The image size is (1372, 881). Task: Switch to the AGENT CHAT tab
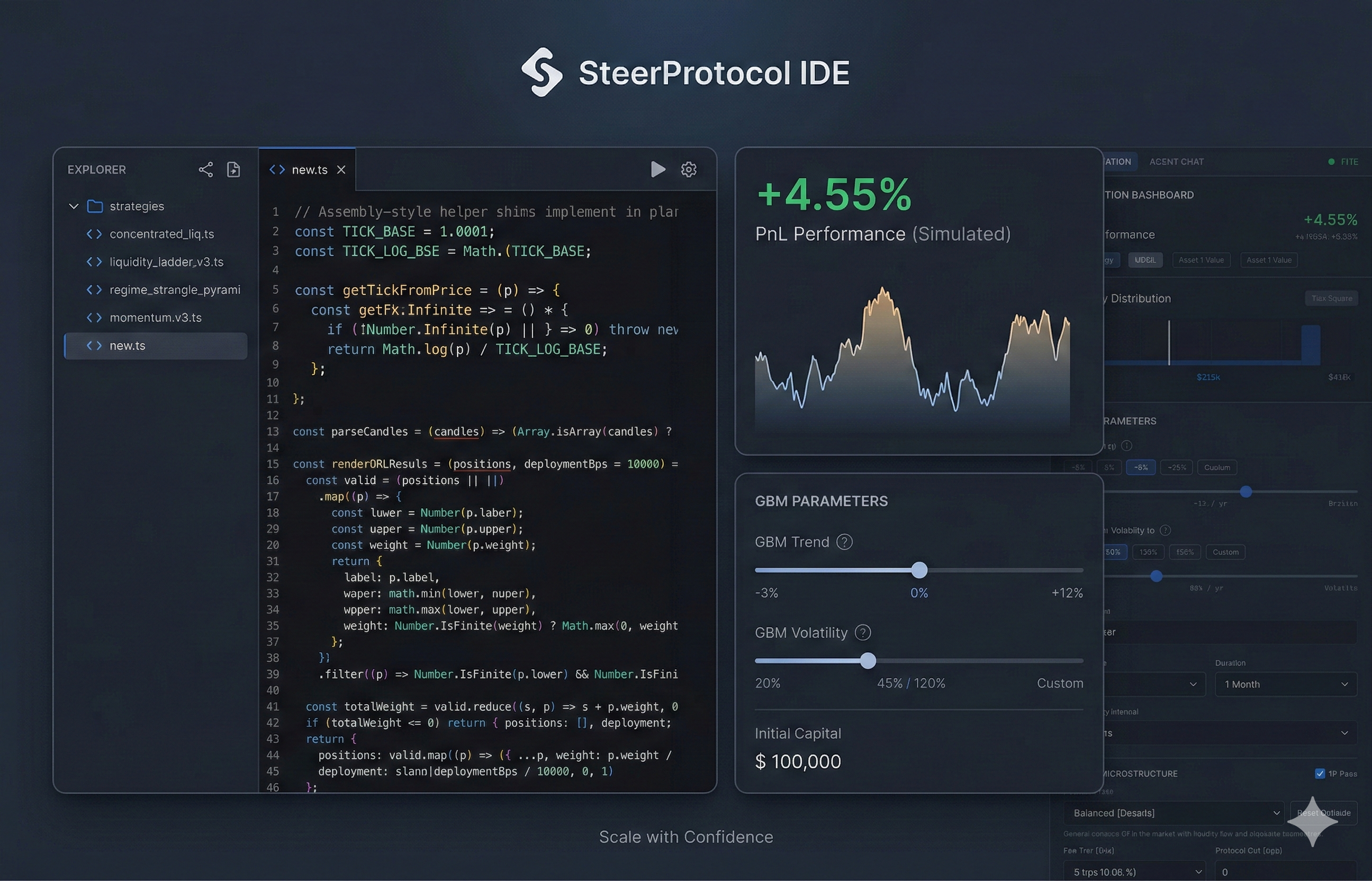(1176, 162)
